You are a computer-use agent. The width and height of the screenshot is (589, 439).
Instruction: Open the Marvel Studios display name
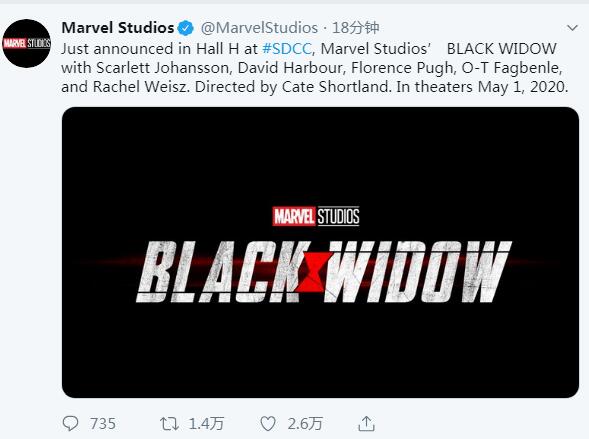(118, 28)
